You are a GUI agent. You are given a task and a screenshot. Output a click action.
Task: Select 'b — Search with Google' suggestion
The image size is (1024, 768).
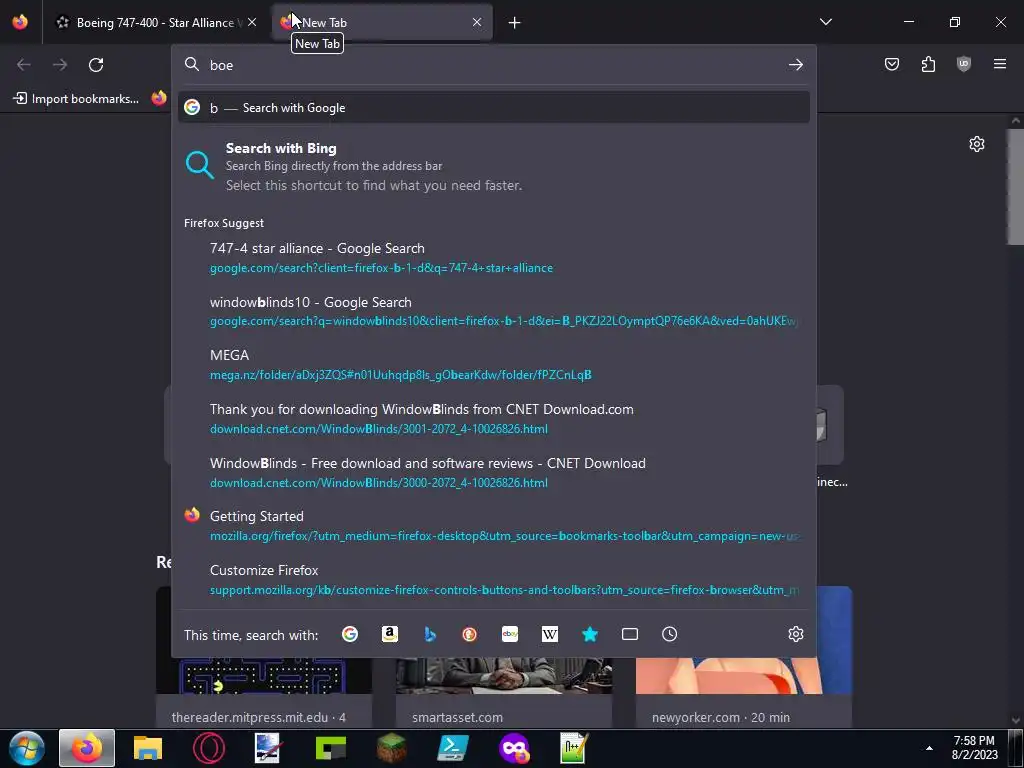pyautogui.click(x=494, y=108)
